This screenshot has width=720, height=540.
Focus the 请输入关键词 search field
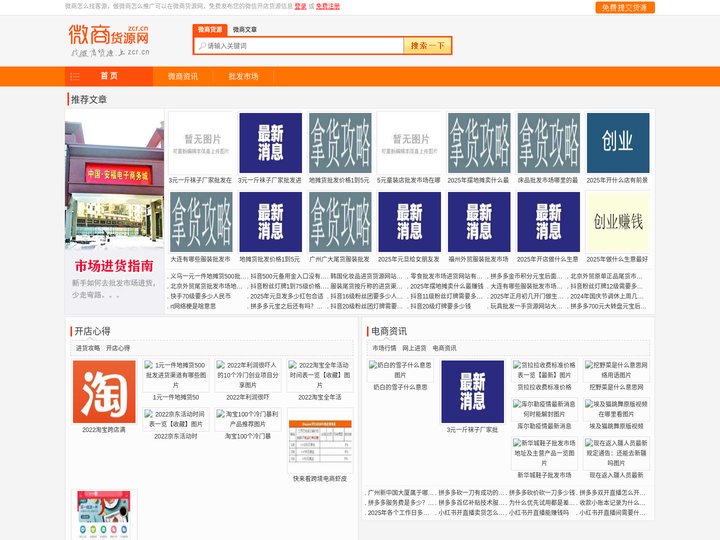[298, 45]
